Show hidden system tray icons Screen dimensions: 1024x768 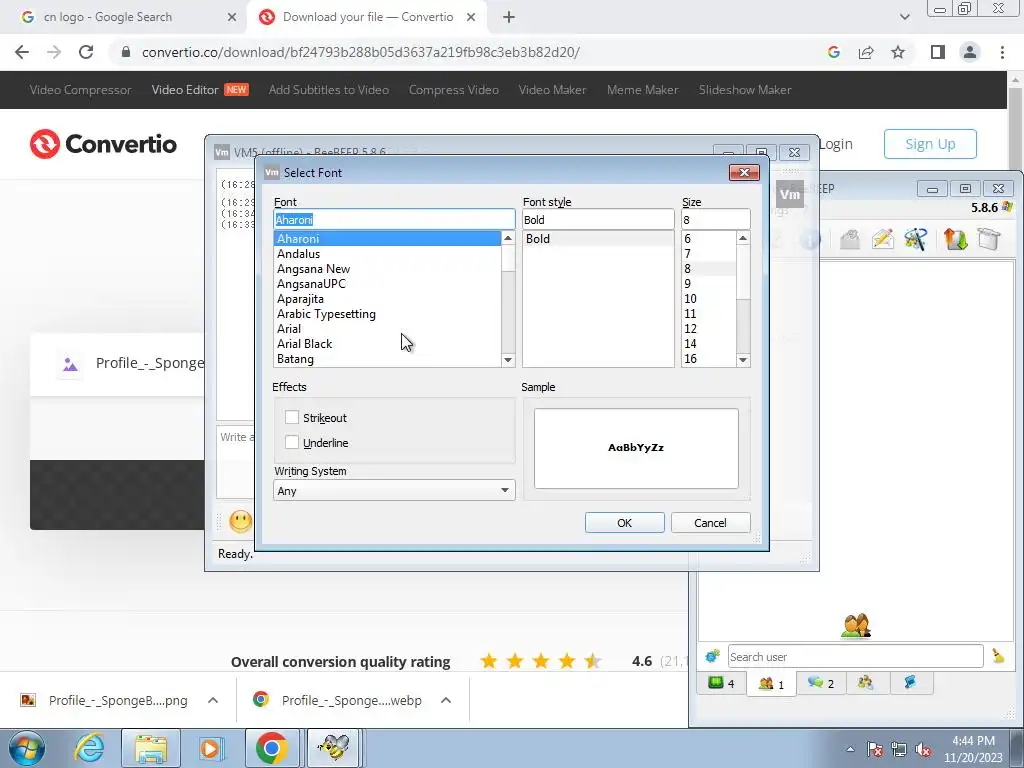(850, 750)
